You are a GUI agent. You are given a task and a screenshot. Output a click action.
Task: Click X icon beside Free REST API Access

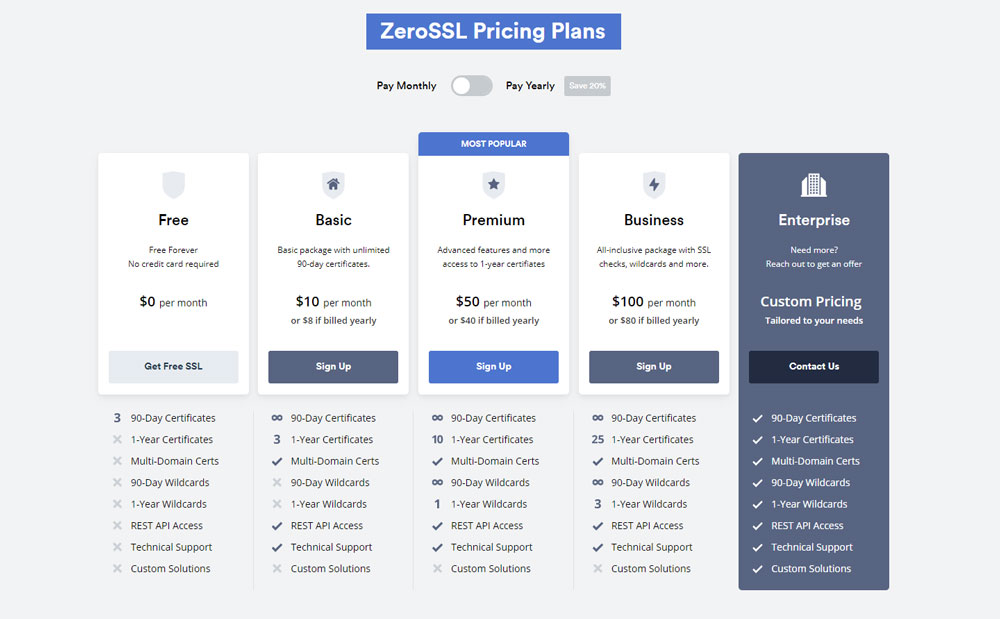tap(117, 526)
